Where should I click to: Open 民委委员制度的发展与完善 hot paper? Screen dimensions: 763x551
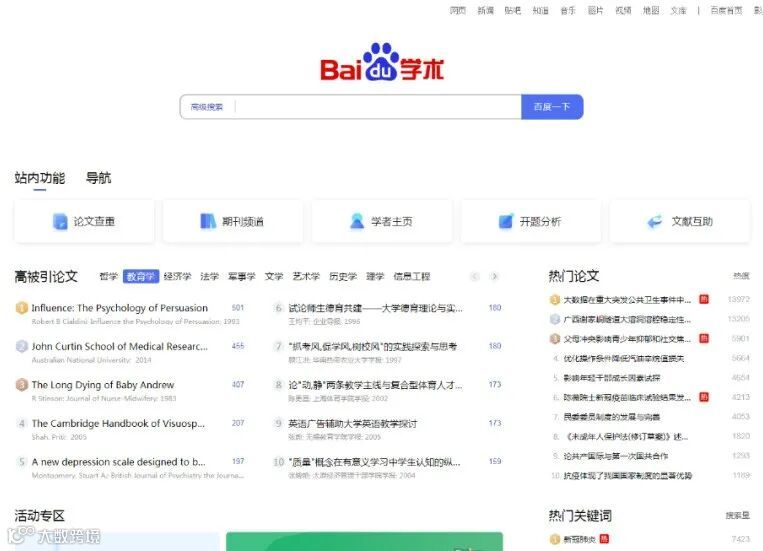(x=612, y=417)
